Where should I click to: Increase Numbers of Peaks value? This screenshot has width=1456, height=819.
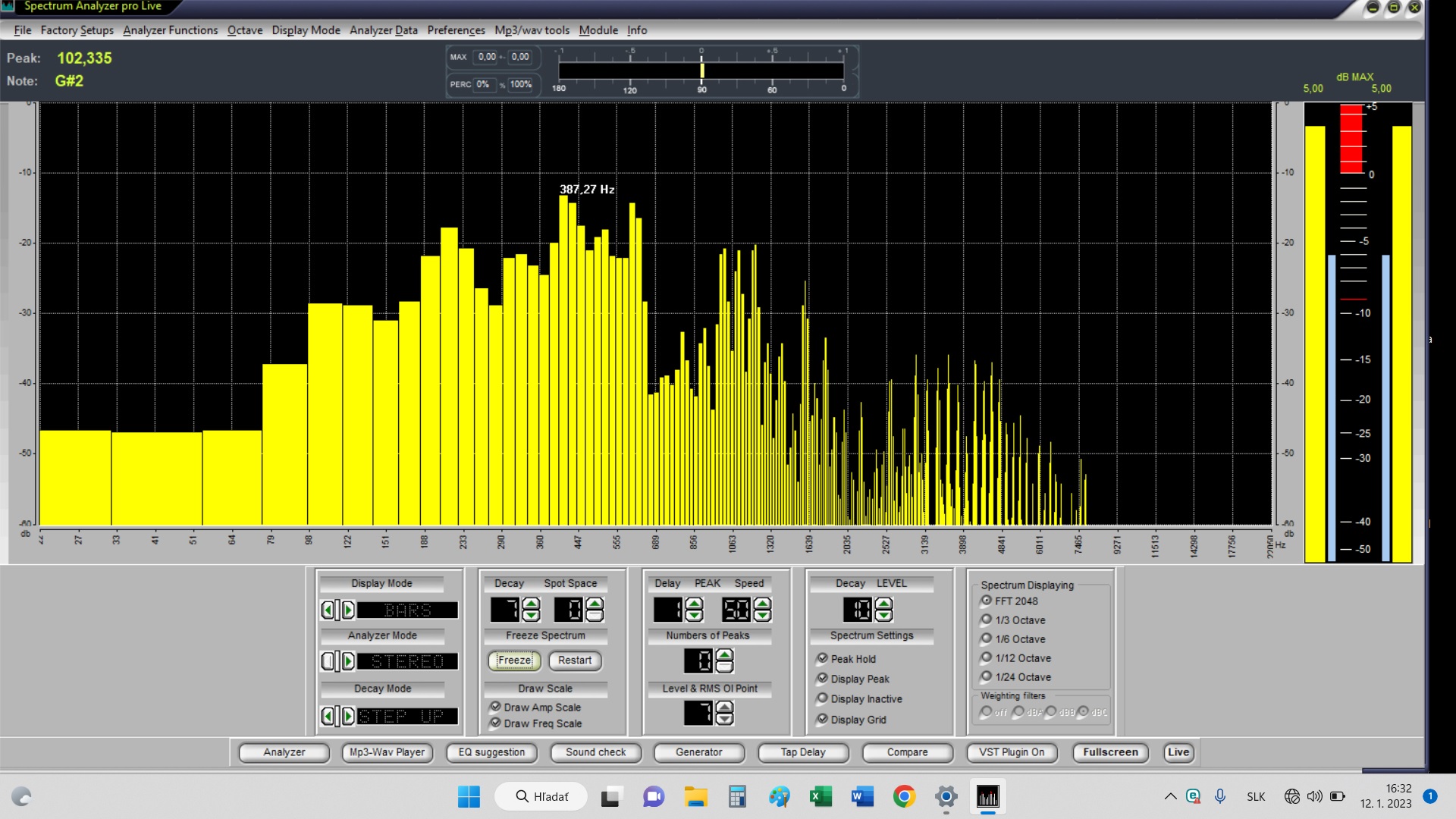724,654
